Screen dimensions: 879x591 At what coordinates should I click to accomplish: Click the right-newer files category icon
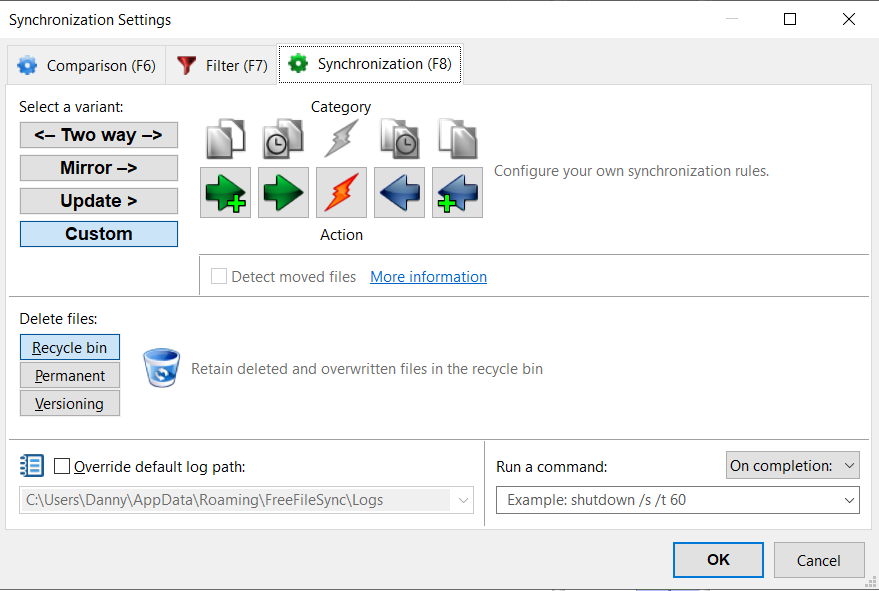click(x=399, y=138)
